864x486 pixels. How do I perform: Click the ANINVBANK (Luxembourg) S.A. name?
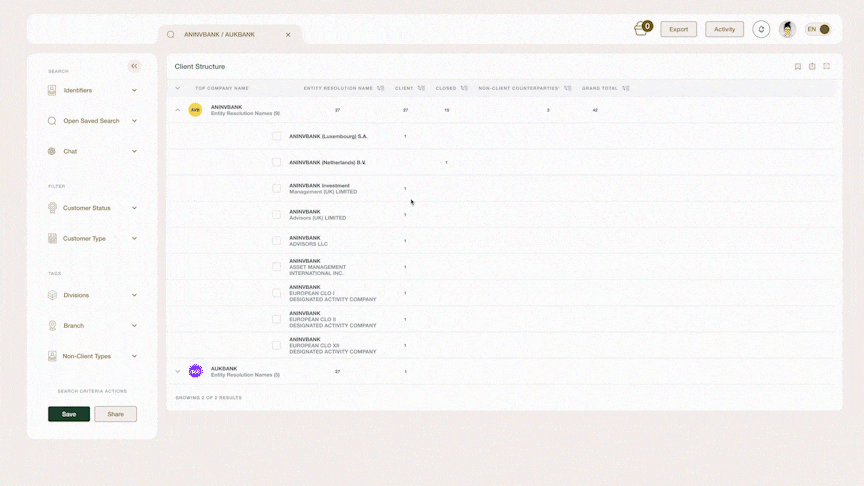[x=328, y=136]
